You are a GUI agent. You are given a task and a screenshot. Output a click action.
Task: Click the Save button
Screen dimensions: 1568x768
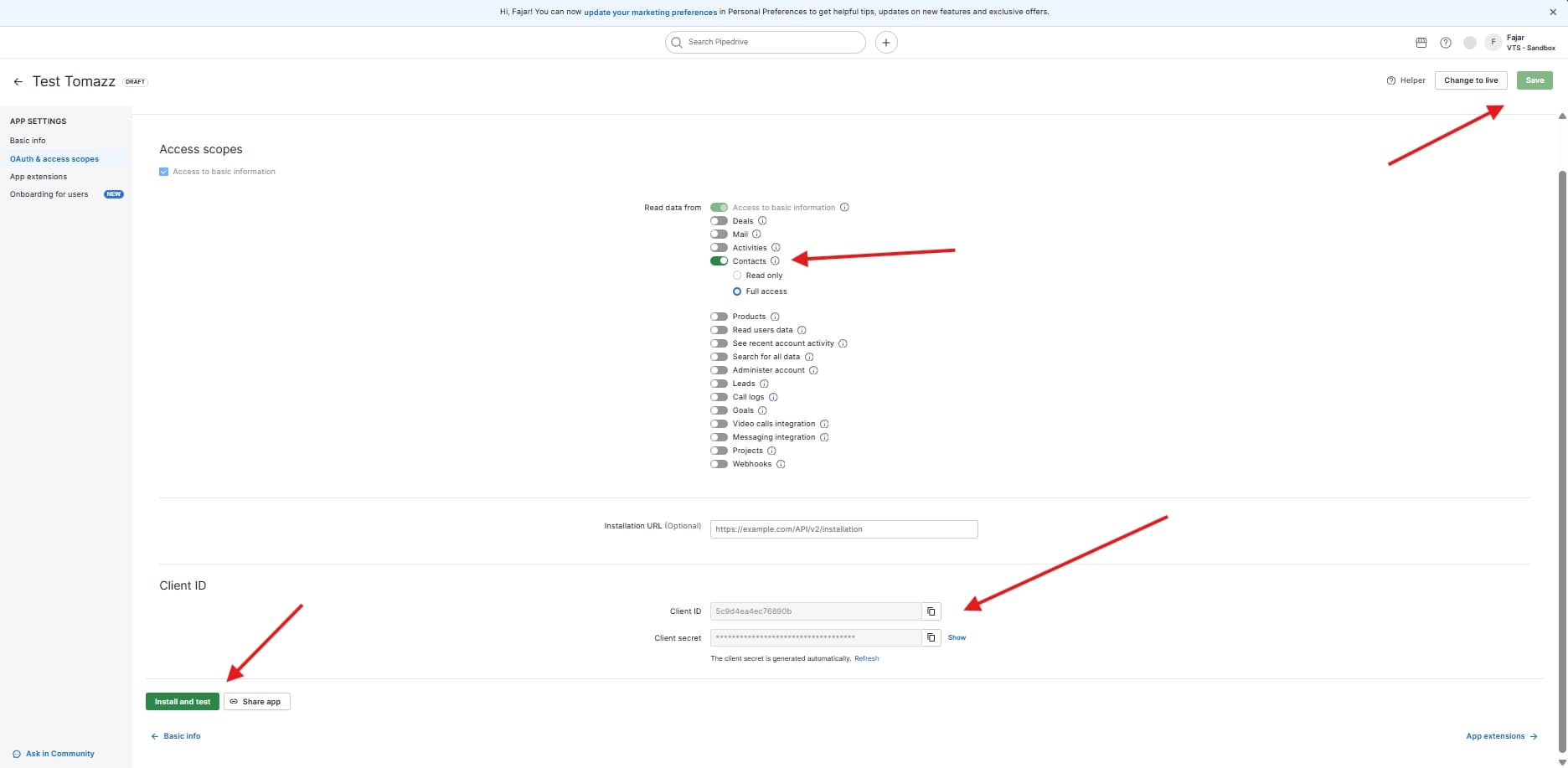pyautogui.click(x=1534, y=80)
